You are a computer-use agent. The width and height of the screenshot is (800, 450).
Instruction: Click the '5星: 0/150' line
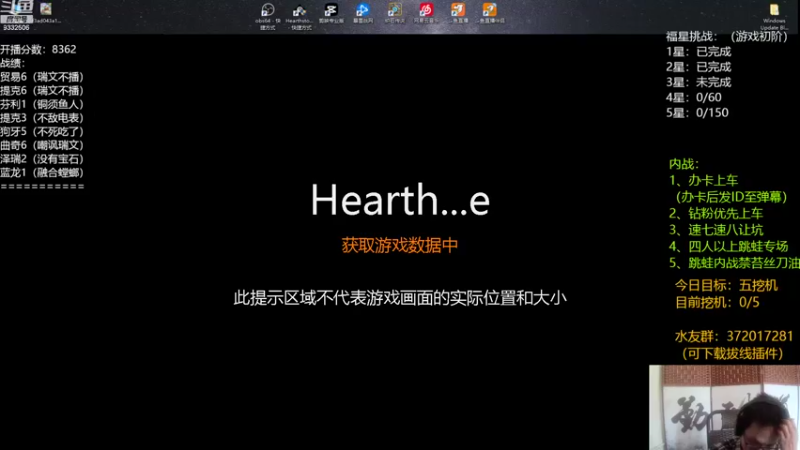697,113
